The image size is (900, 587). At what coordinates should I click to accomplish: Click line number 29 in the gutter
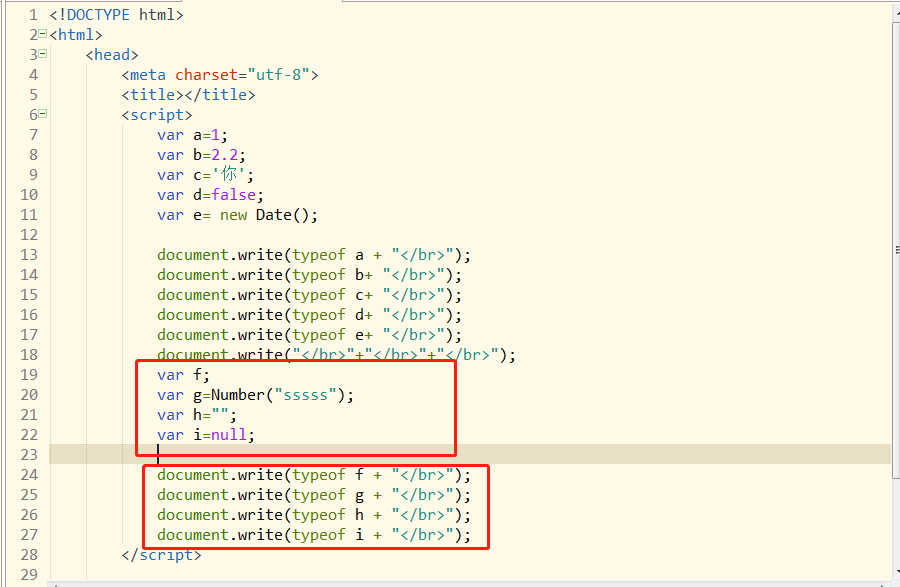pos(29,575)
